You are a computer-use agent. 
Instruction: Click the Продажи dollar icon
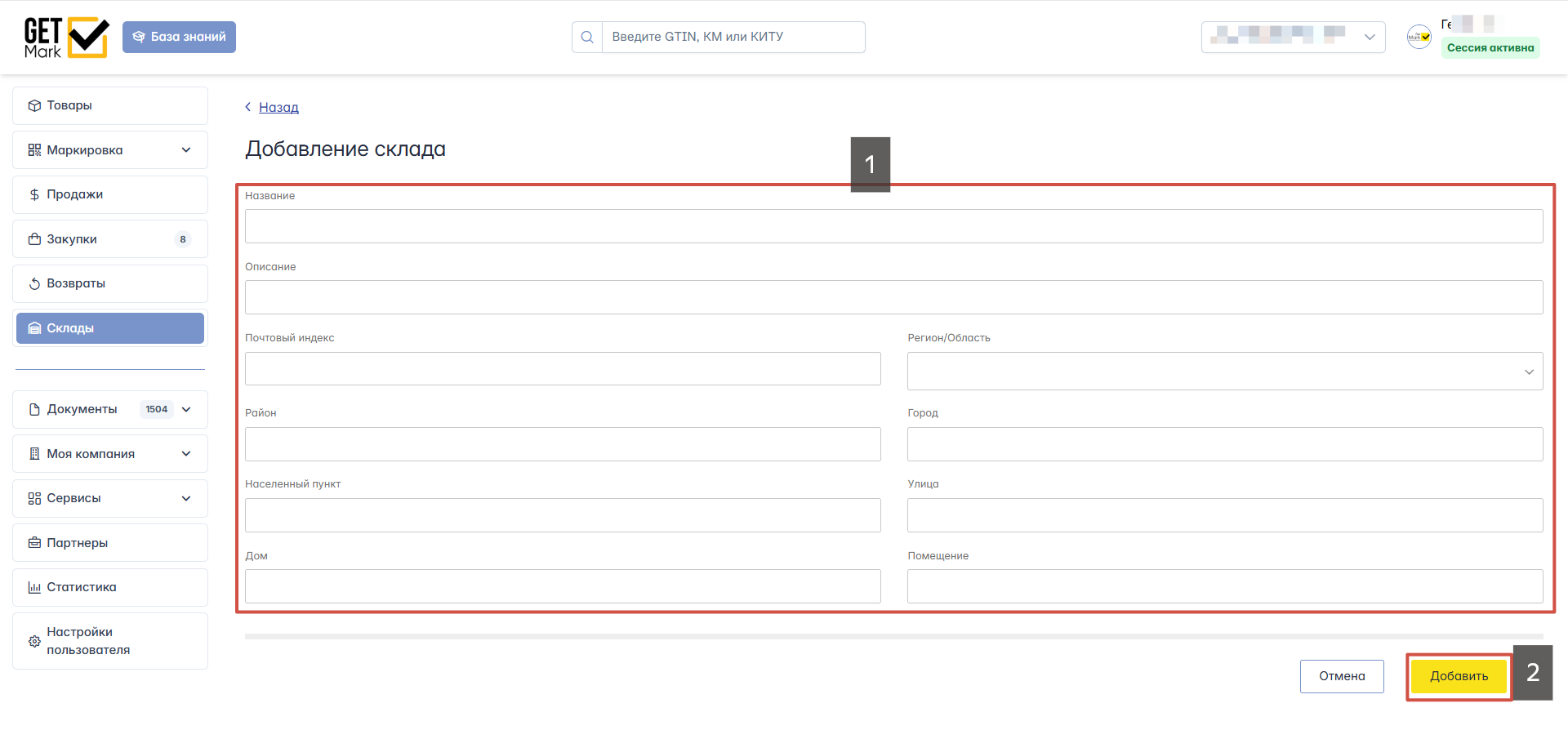coord(34,194)
